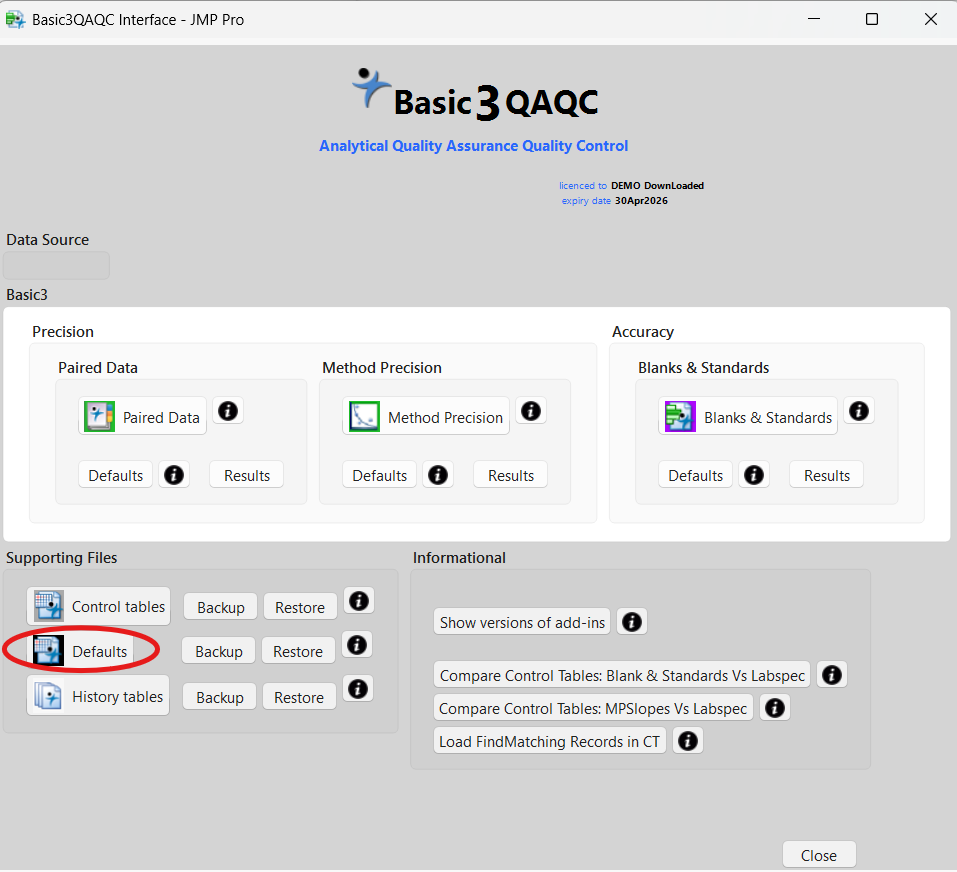View info next to Load FindMatching Records
Screen dimensions: 957x872
coord(687,740)
